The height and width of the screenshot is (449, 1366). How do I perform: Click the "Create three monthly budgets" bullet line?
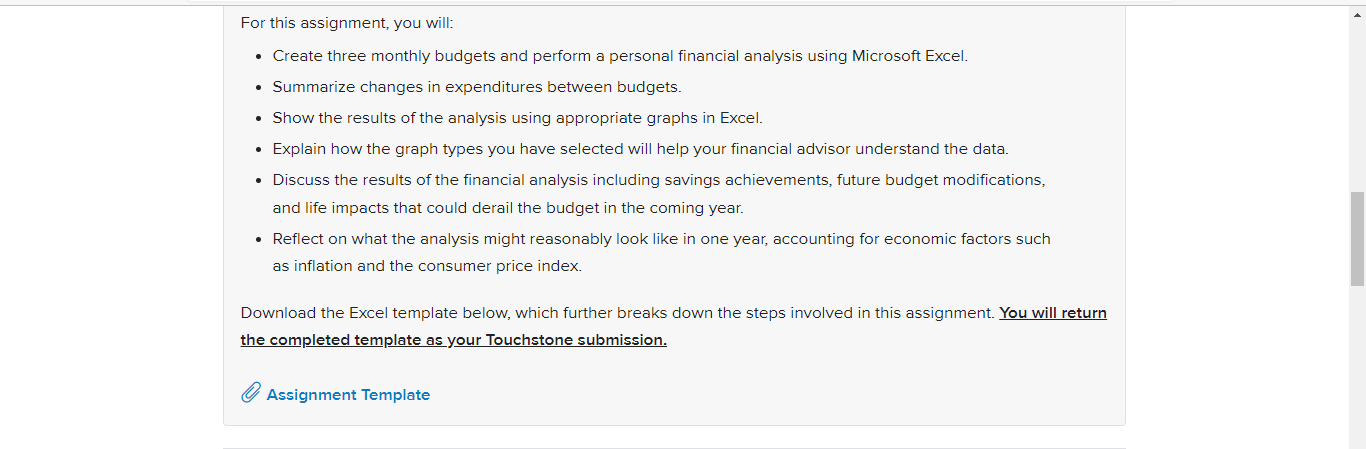[x=620, y=56]
